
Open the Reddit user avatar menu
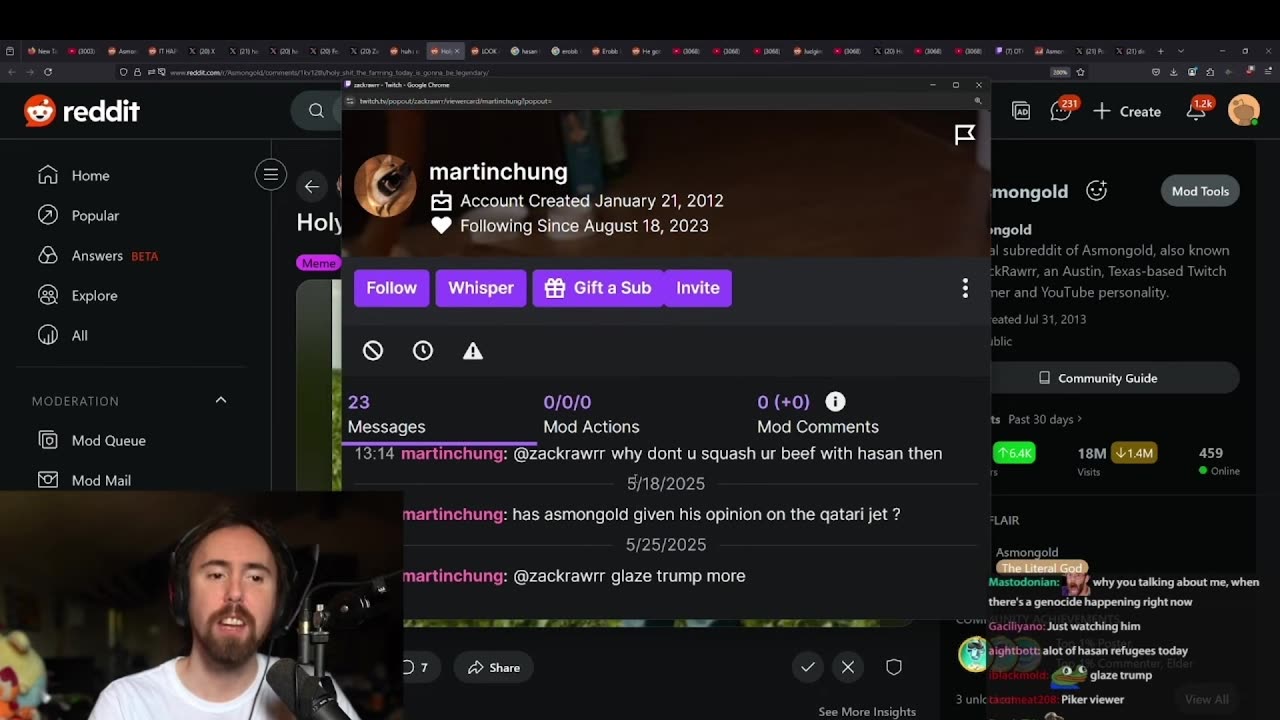[1244, 111]
